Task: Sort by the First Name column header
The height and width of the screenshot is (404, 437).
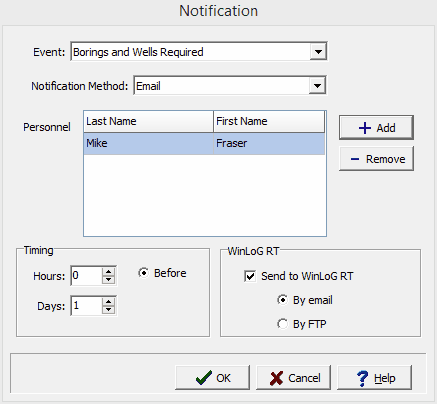Action: [269, 121]
